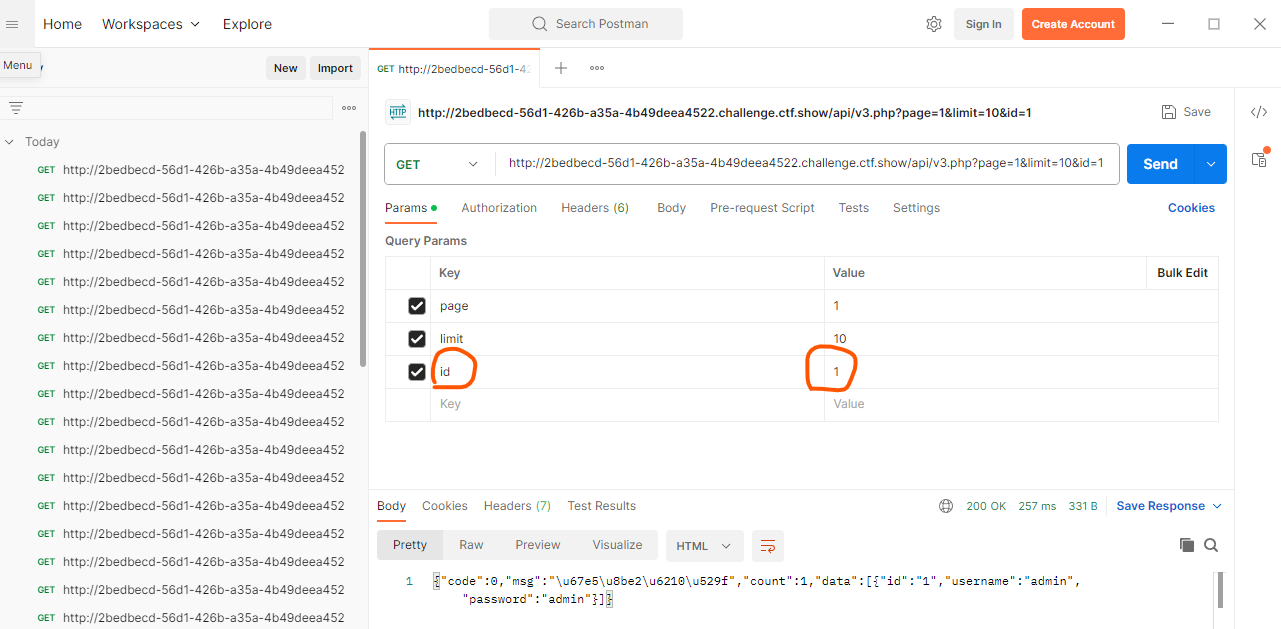Click the value cell of id parameter

tap(1021, 372)
